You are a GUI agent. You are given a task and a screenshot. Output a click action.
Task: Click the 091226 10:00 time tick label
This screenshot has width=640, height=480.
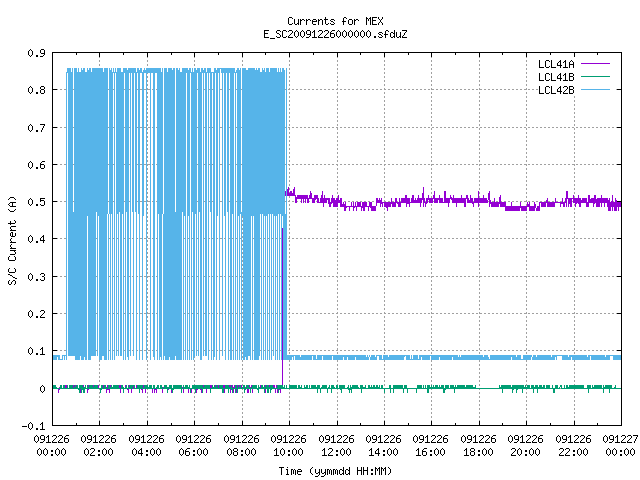(289, 446)
